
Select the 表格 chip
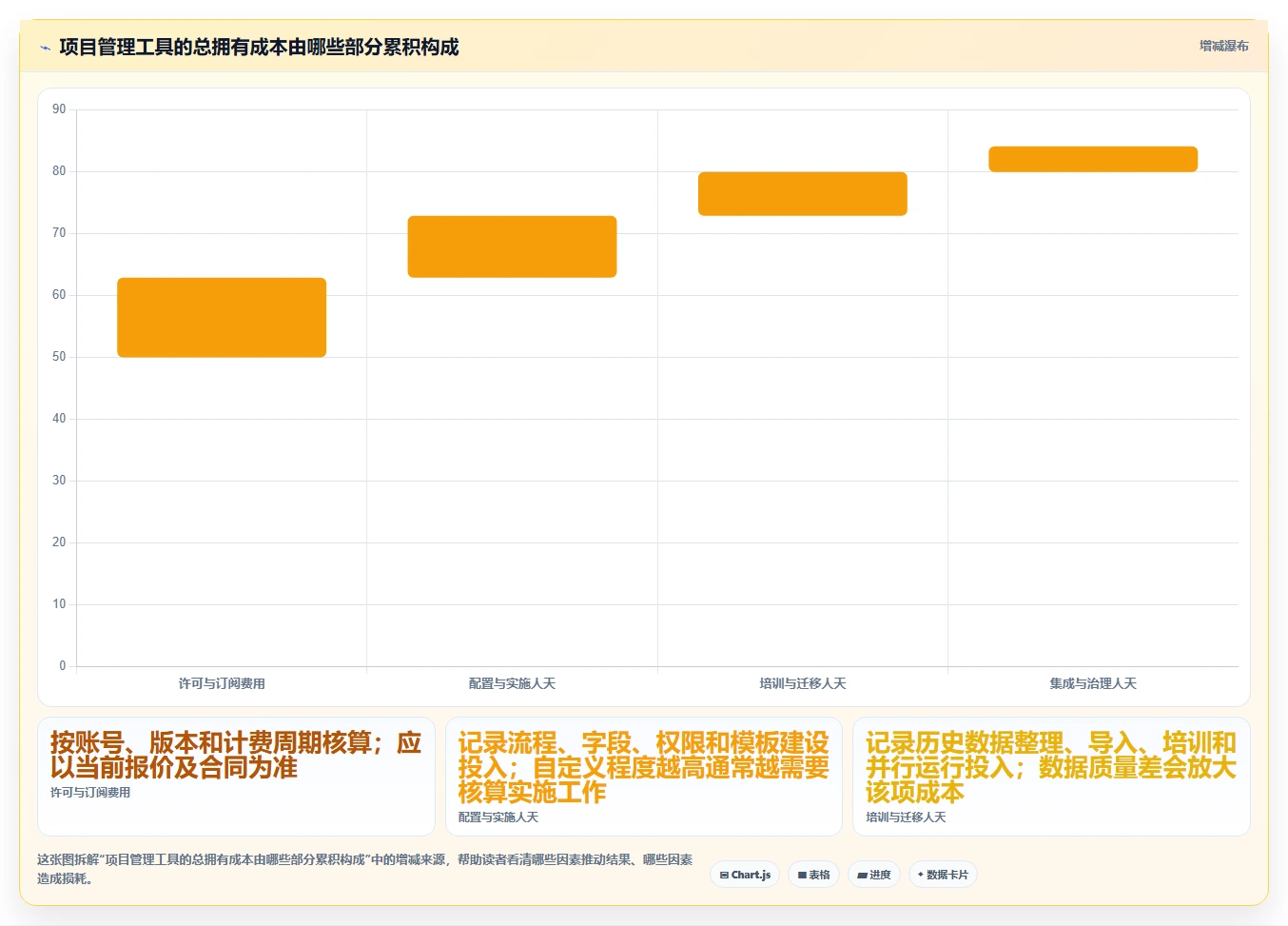[813, 875]
